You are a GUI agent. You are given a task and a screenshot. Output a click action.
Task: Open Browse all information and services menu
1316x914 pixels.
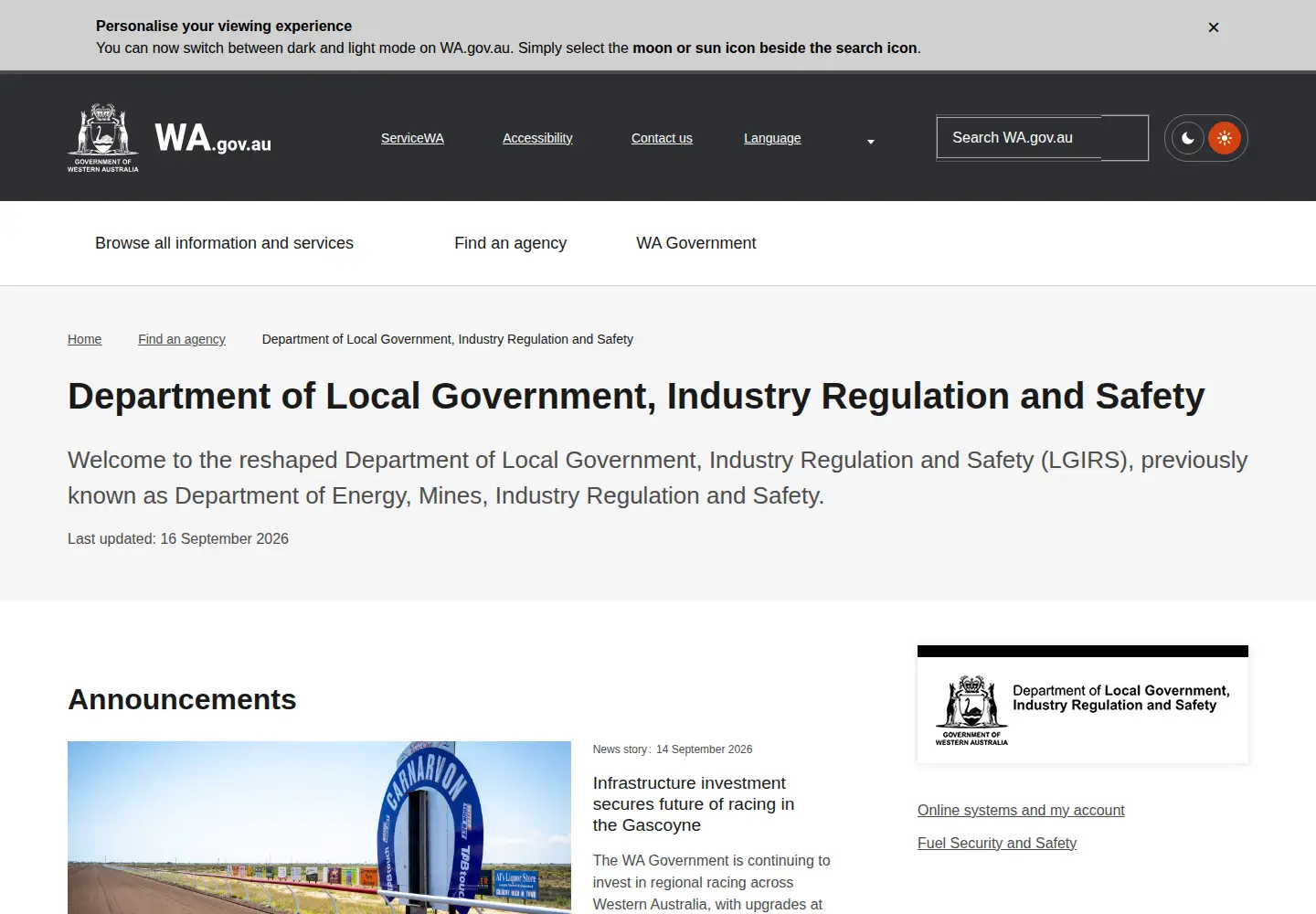coord(224,243)
